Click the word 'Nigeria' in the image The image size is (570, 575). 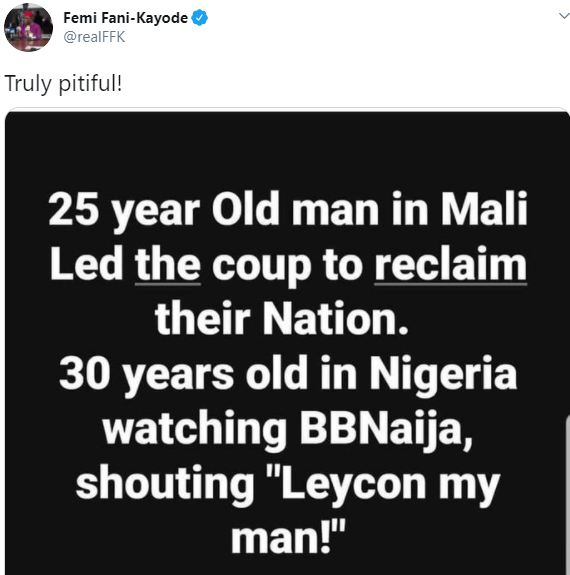[443, 374]
